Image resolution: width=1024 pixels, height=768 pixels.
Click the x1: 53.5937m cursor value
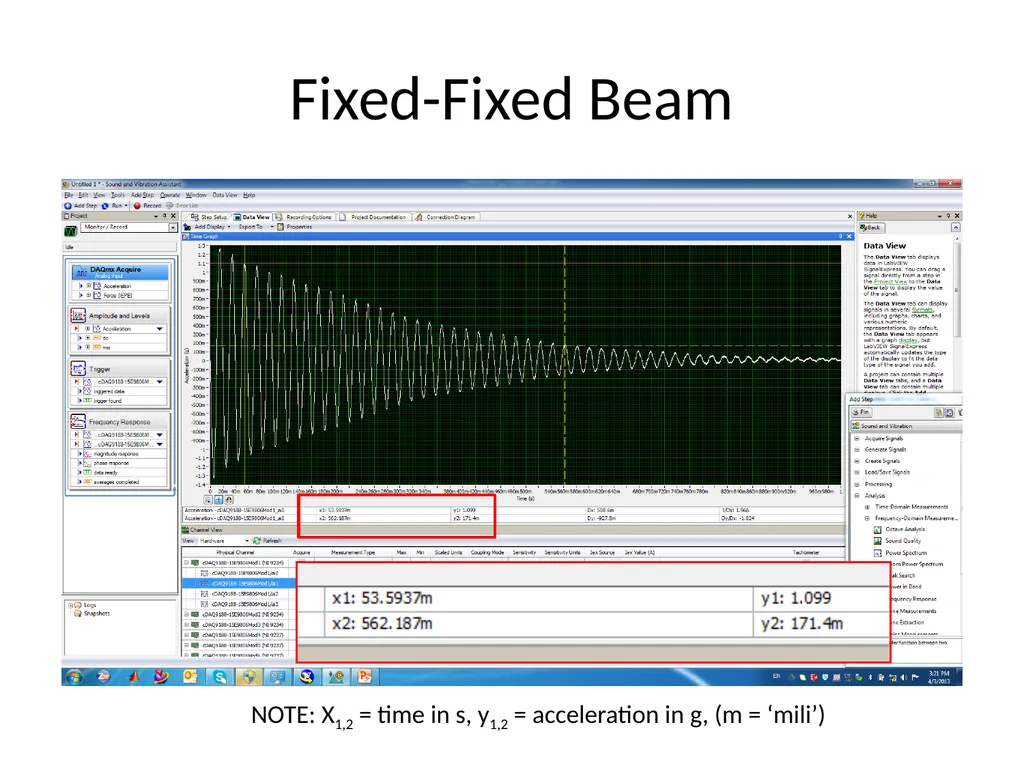coord(382,598)
